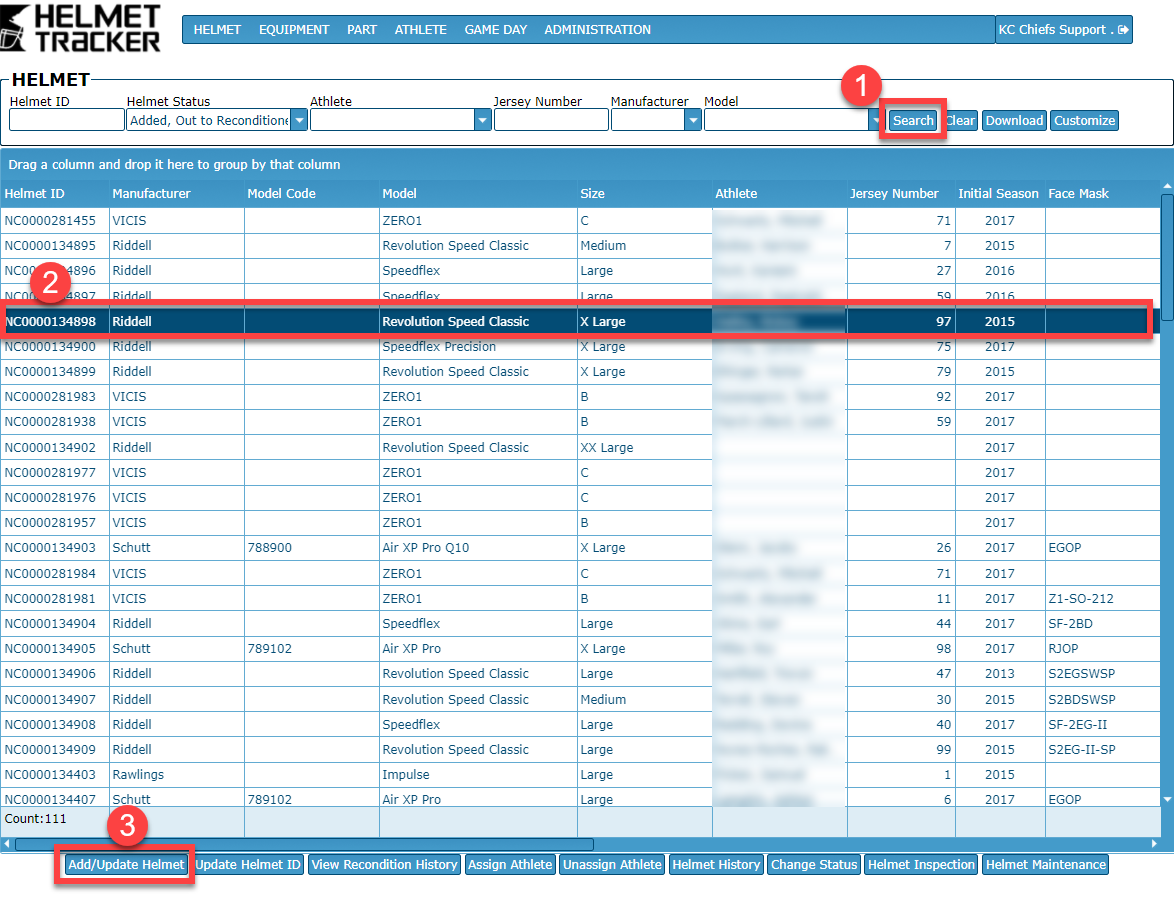Screen dimensions: 1174x905
Task: Select the highlighted row NC0000134898
Action: (x=580, y=321)
